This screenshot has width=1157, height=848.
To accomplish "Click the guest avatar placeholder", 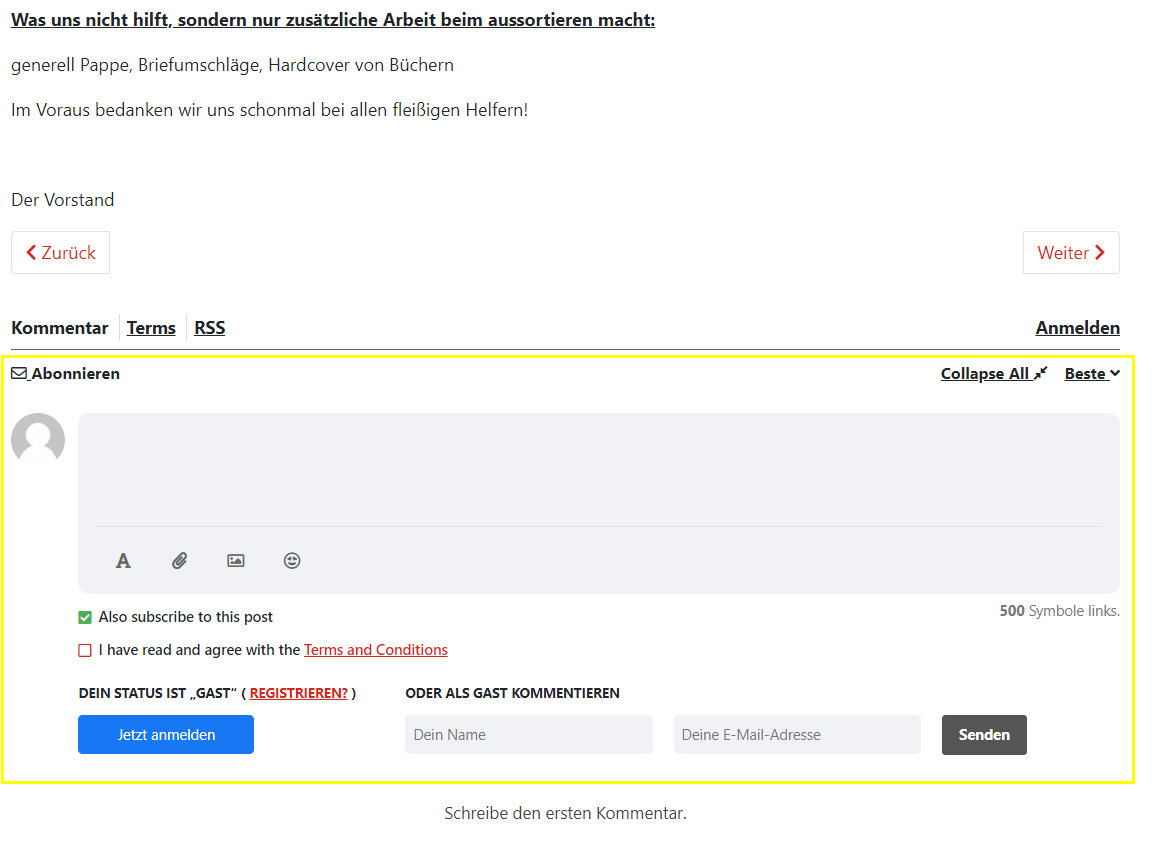I will point(38,439).
